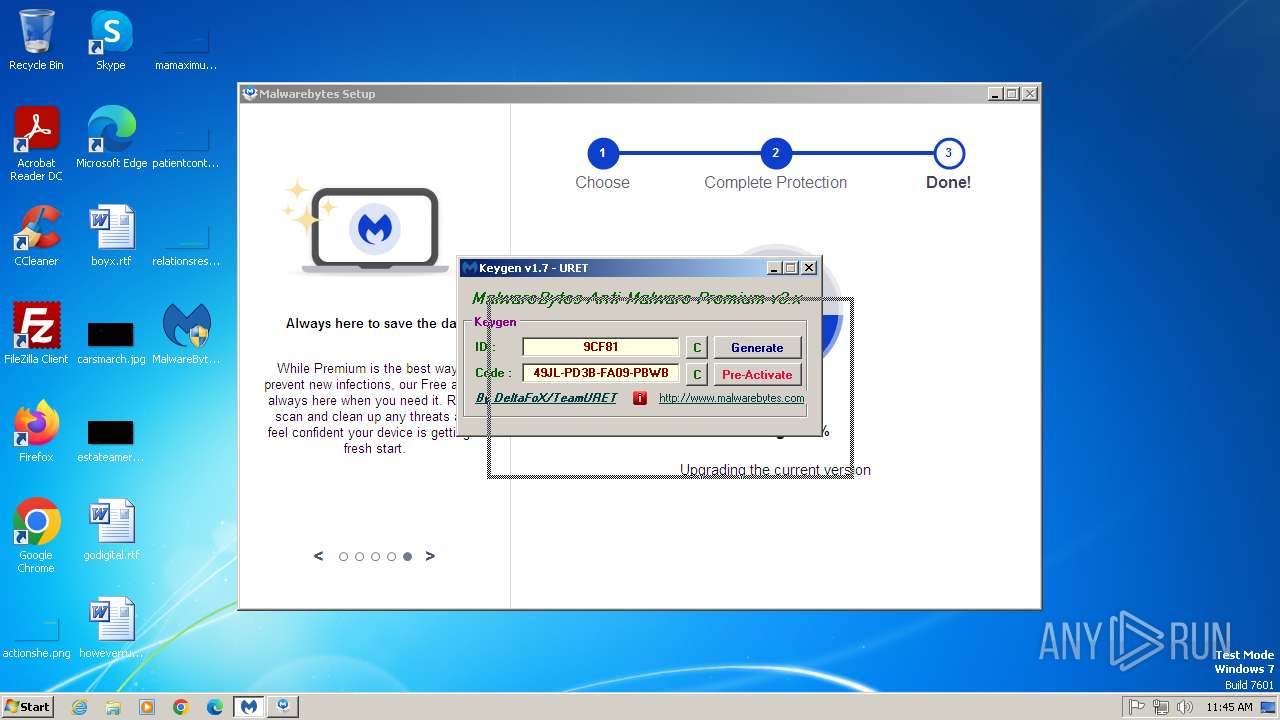
Task: Select the actionshe.png file icon
Action: [x=36, y=638]
